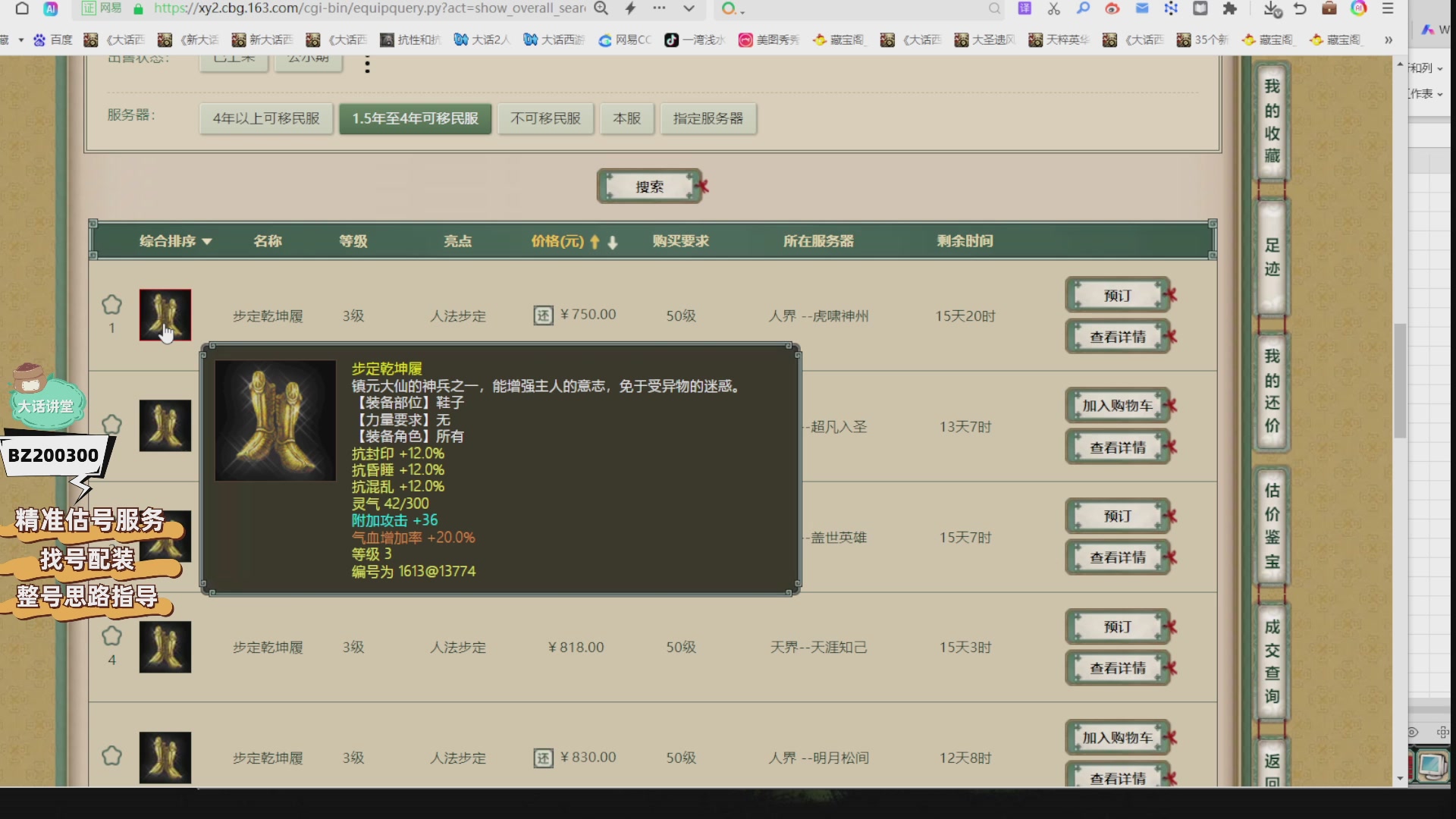Screen dimensions: 1456x819
Task: Select the 不可移民服 server filter
Action: pos(545,118)
